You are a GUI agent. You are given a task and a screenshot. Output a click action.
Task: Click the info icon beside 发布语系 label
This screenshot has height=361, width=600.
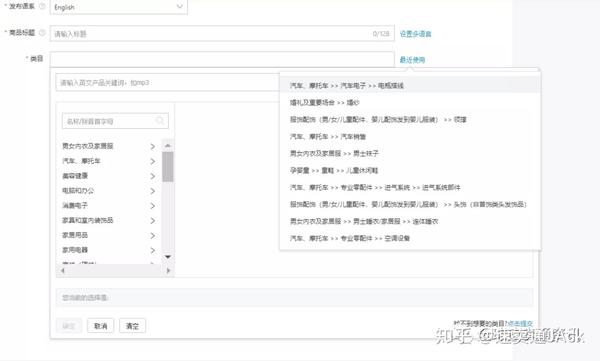42,6
